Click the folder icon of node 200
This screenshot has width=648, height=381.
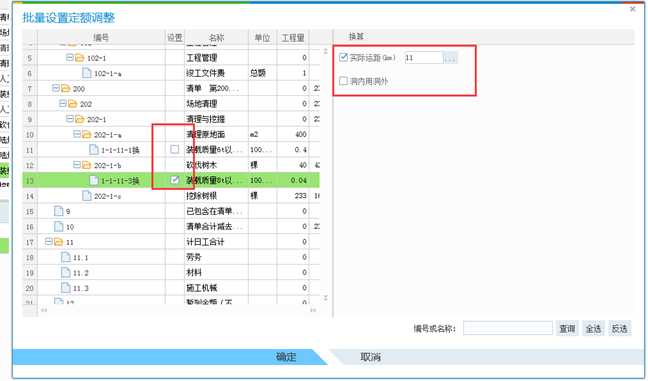point(66,88)
